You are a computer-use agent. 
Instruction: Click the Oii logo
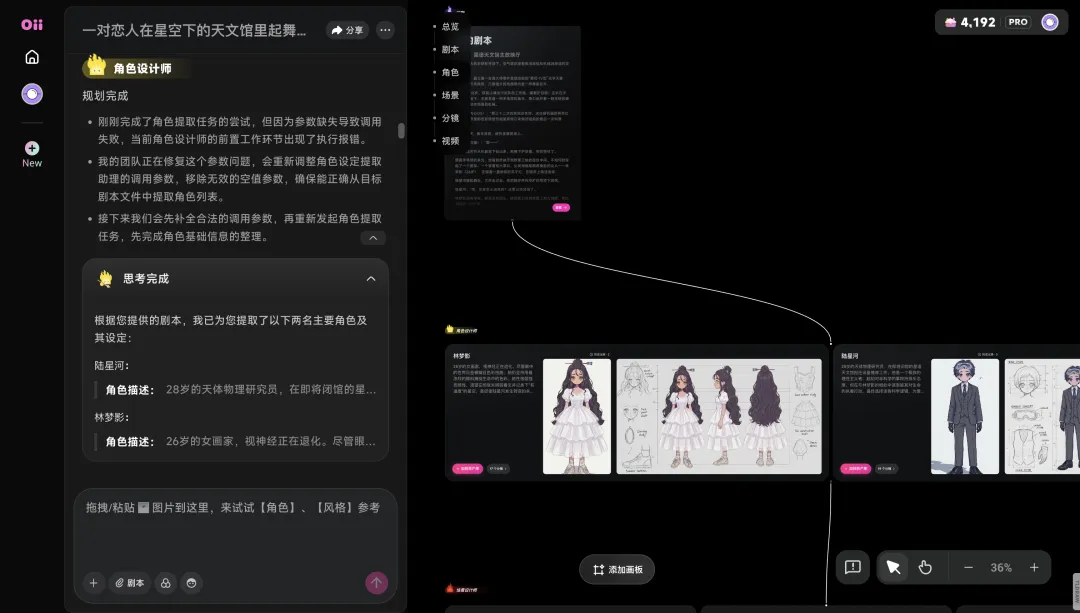[x=32, y=25]
